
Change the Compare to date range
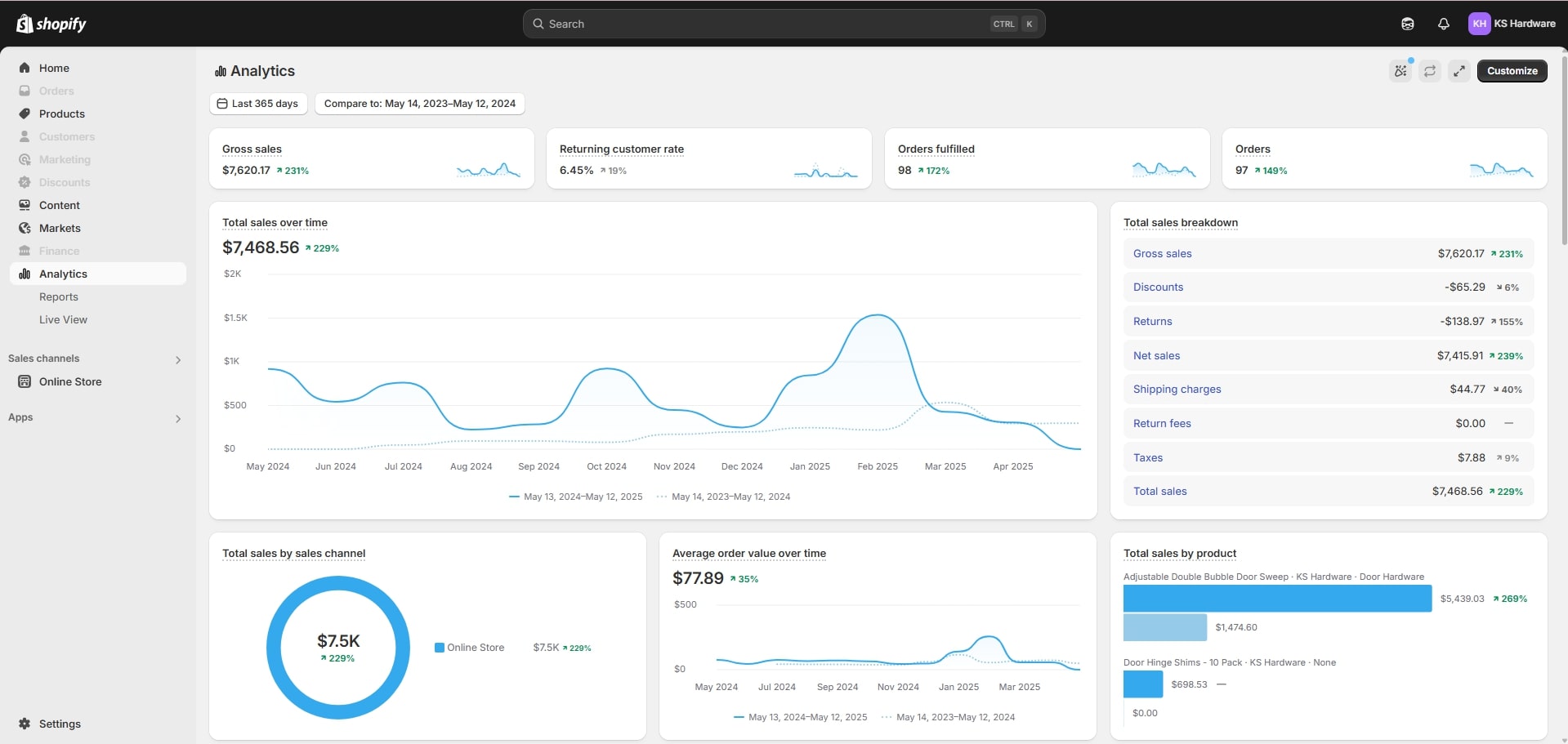point(419,104)
